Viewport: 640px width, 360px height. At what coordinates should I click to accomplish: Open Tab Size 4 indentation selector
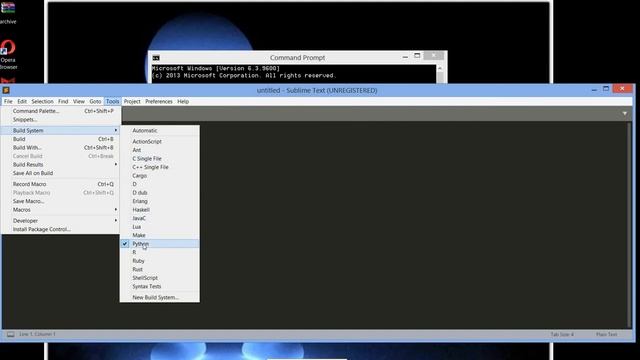click(x=562, y=334)
